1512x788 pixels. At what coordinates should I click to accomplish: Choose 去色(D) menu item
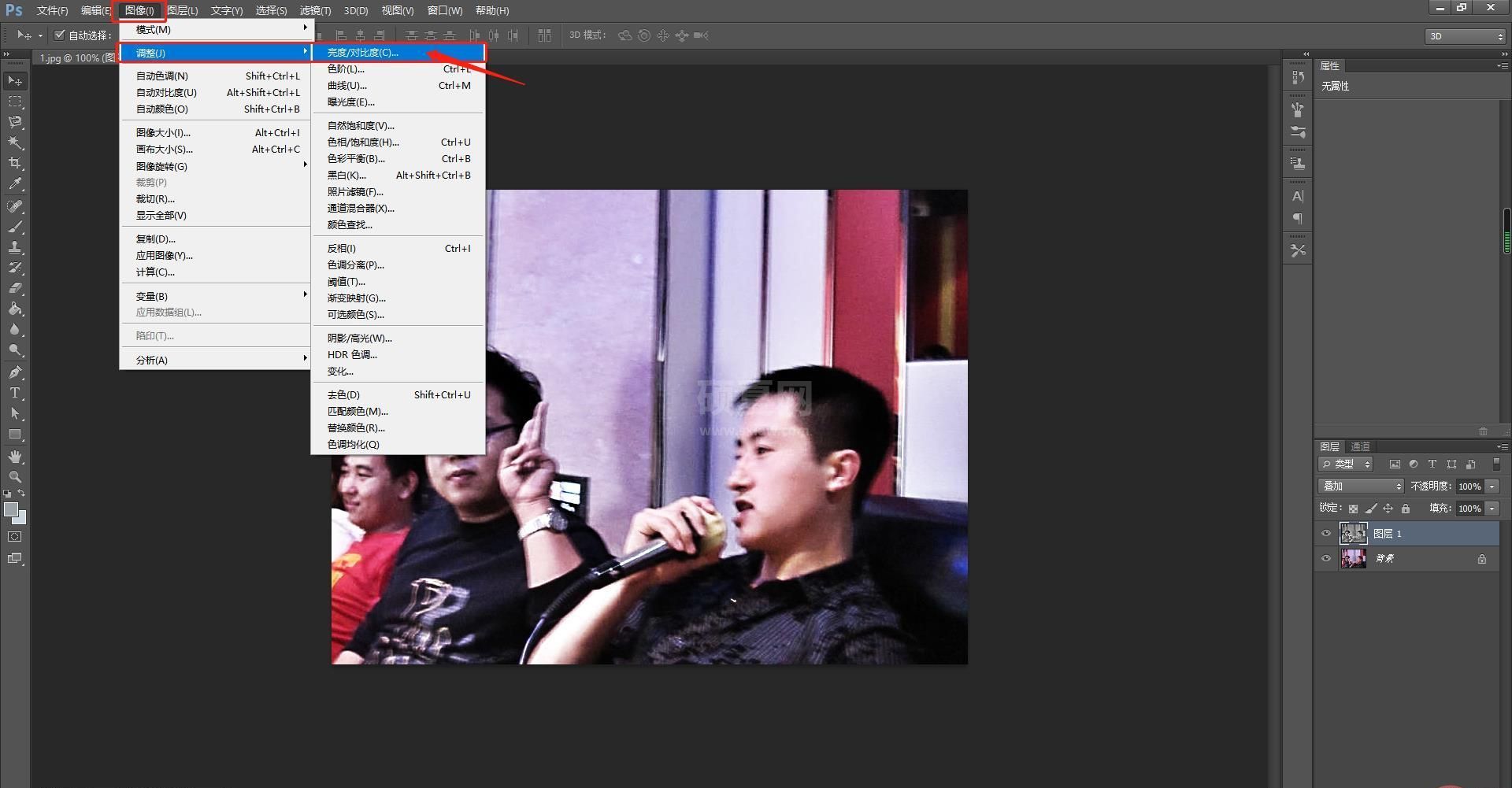398,395
